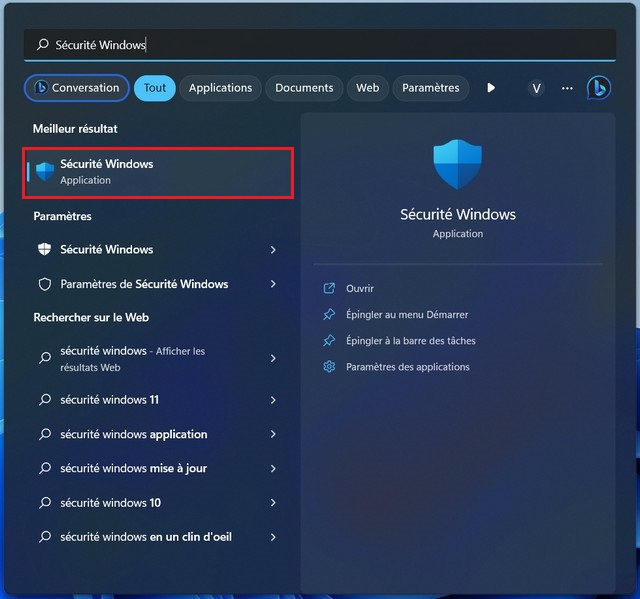Click Épingler à la barre des tâches
The width and height of the screenshot is (640, 599).
[x=411, y=341]
